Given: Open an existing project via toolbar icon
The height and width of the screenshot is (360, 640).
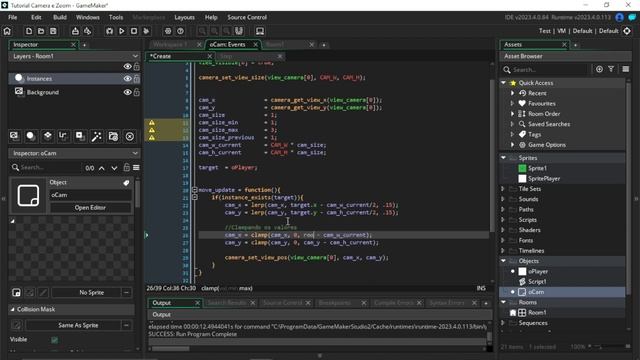Looking at the screenshot, I should point(41,31).
